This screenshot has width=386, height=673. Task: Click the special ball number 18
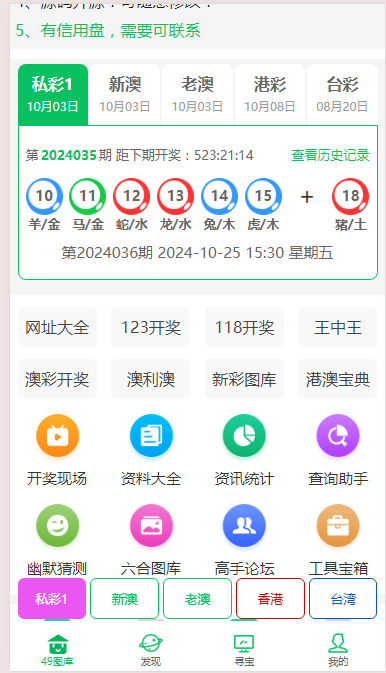pos(350,196)
